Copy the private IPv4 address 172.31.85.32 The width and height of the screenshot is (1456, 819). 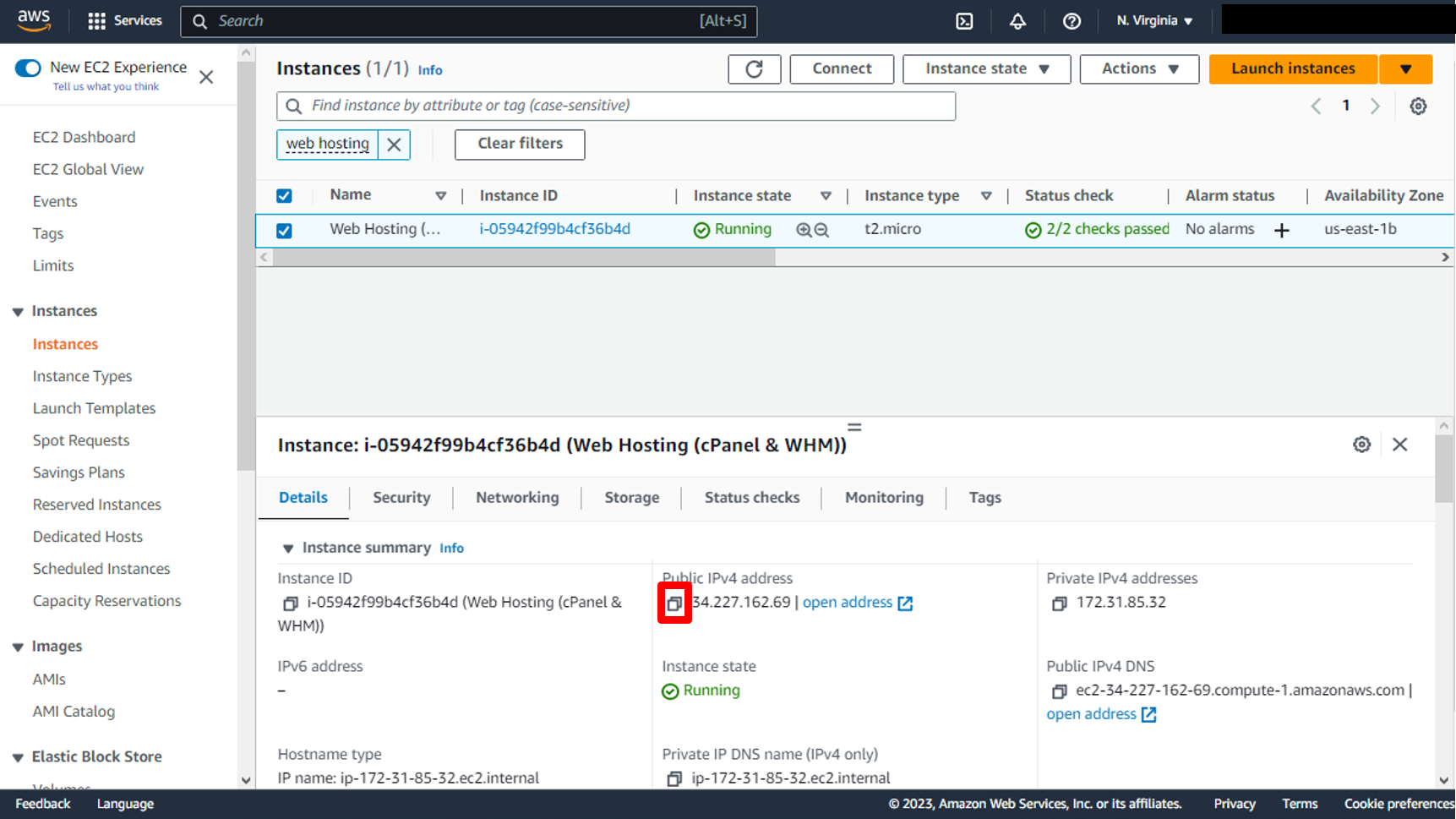[x=1059, y=603]
